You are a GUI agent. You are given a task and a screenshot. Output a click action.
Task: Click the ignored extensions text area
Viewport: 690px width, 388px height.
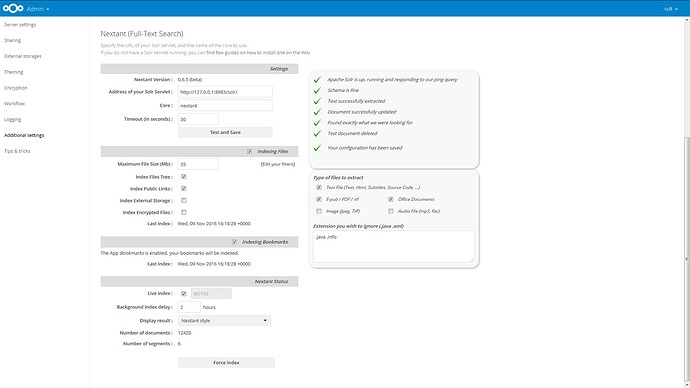[393, 246]
